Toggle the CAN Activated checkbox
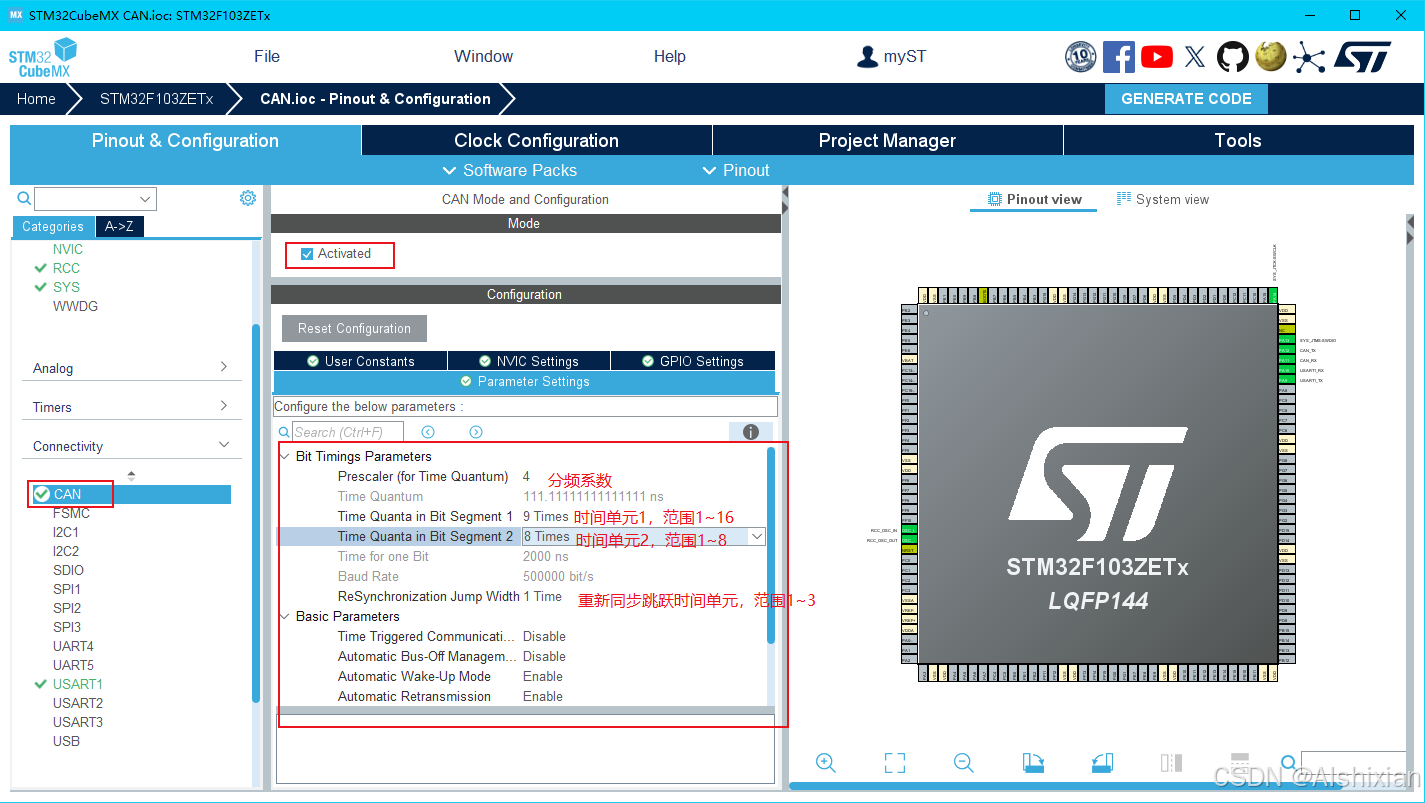Viewport: 1425px width, 803px height. pos(307,254)
